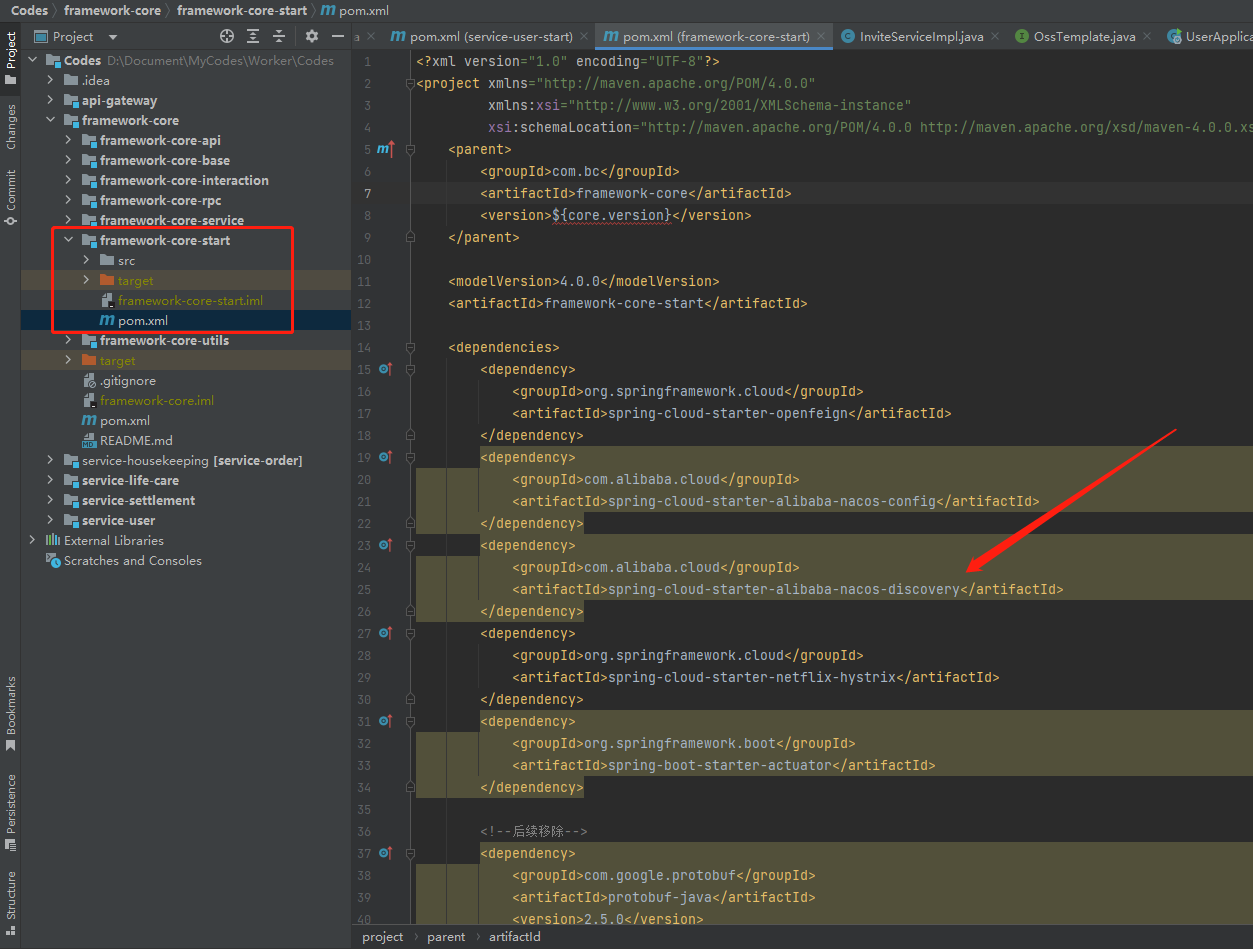Close the InviteServiceImpl.java tab
The image size is (1253, 949).
[995, 36]
